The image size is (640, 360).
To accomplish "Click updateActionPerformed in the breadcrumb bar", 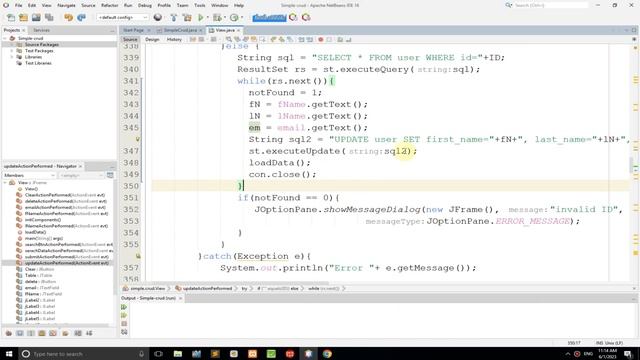I will tap(207, 289).
